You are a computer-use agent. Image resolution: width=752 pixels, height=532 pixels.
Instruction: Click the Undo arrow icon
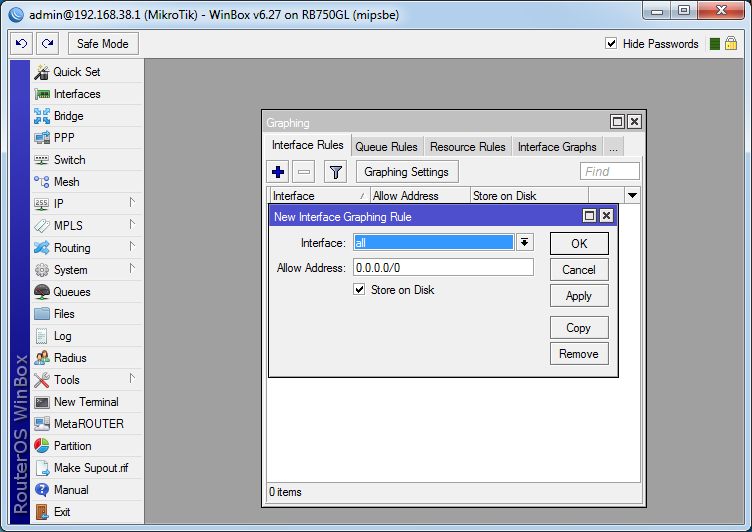coord(22,44)
